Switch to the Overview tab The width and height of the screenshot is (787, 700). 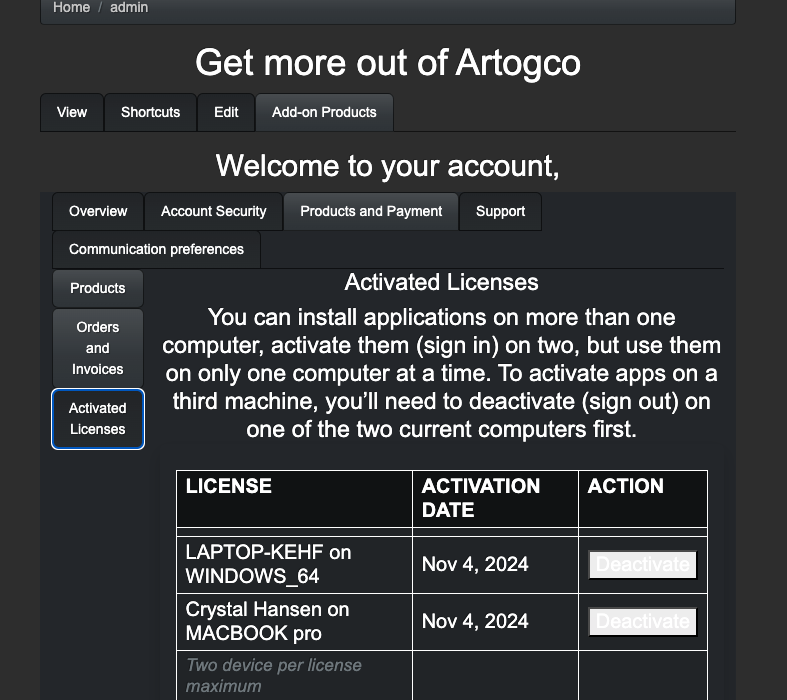tap(98, 211)
